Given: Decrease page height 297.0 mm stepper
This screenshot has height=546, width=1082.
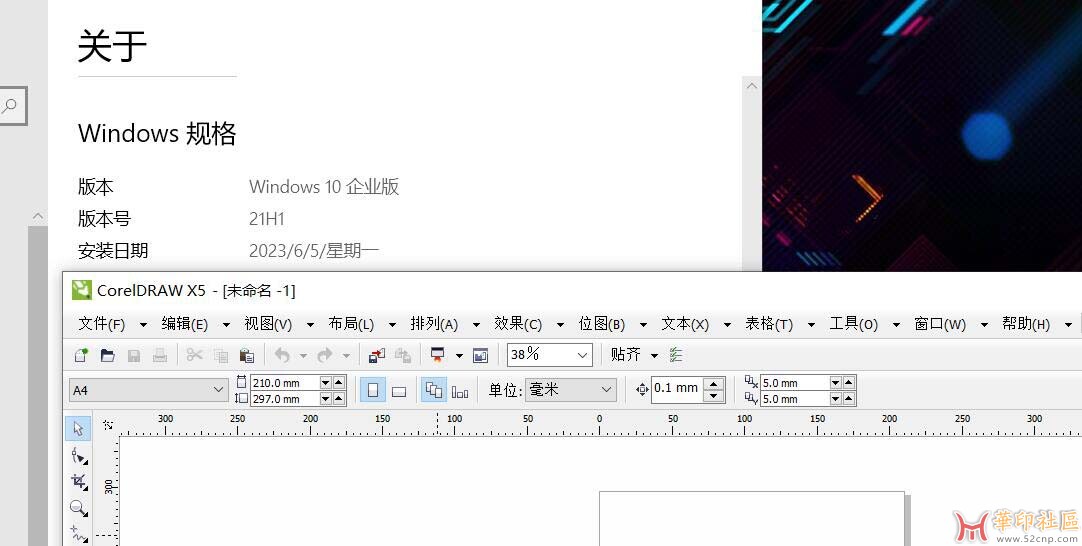Looking at the screenshot, I should (326, 398).
